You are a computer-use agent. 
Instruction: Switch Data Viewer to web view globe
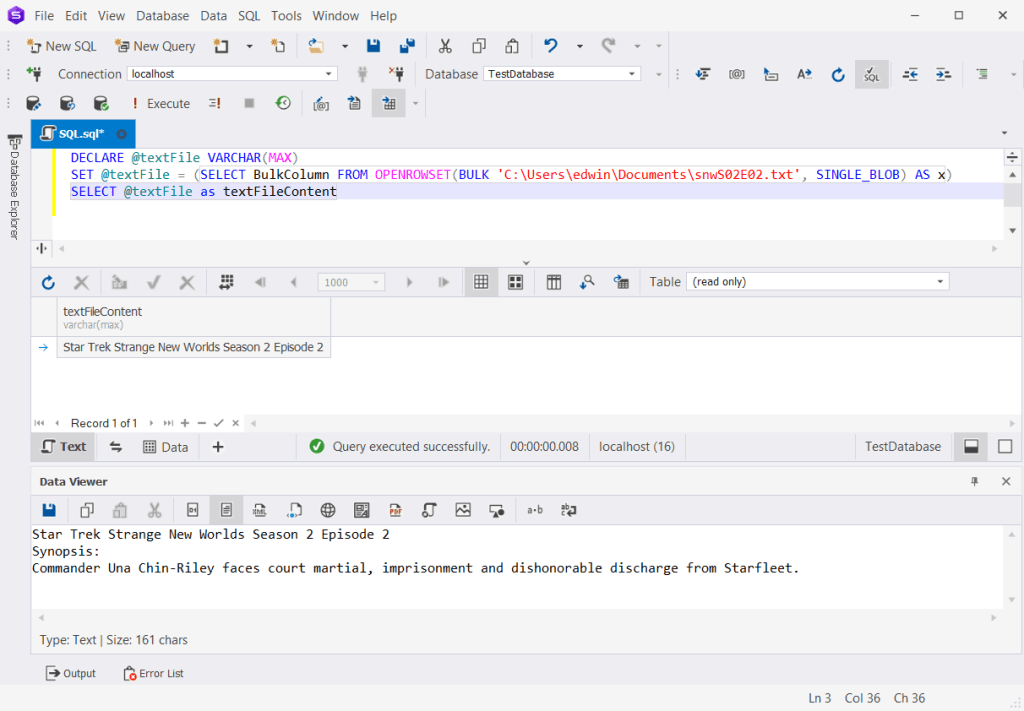click(x=328, y=510)
